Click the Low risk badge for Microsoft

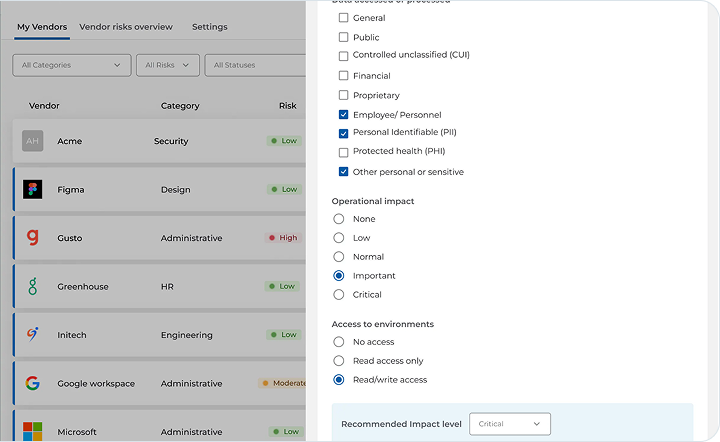click(286, 431)
